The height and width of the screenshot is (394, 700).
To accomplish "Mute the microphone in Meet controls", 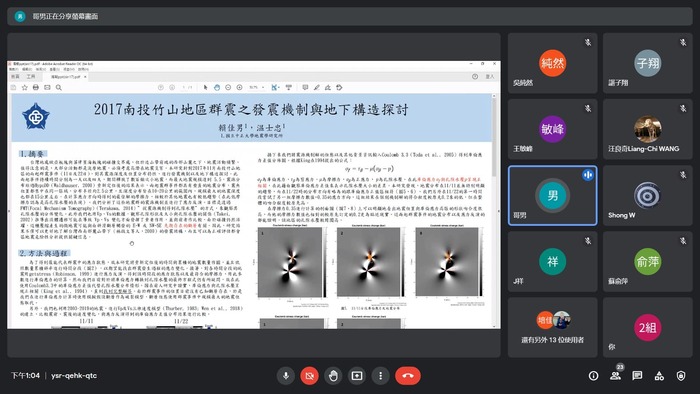I will [x=286, y=376].
